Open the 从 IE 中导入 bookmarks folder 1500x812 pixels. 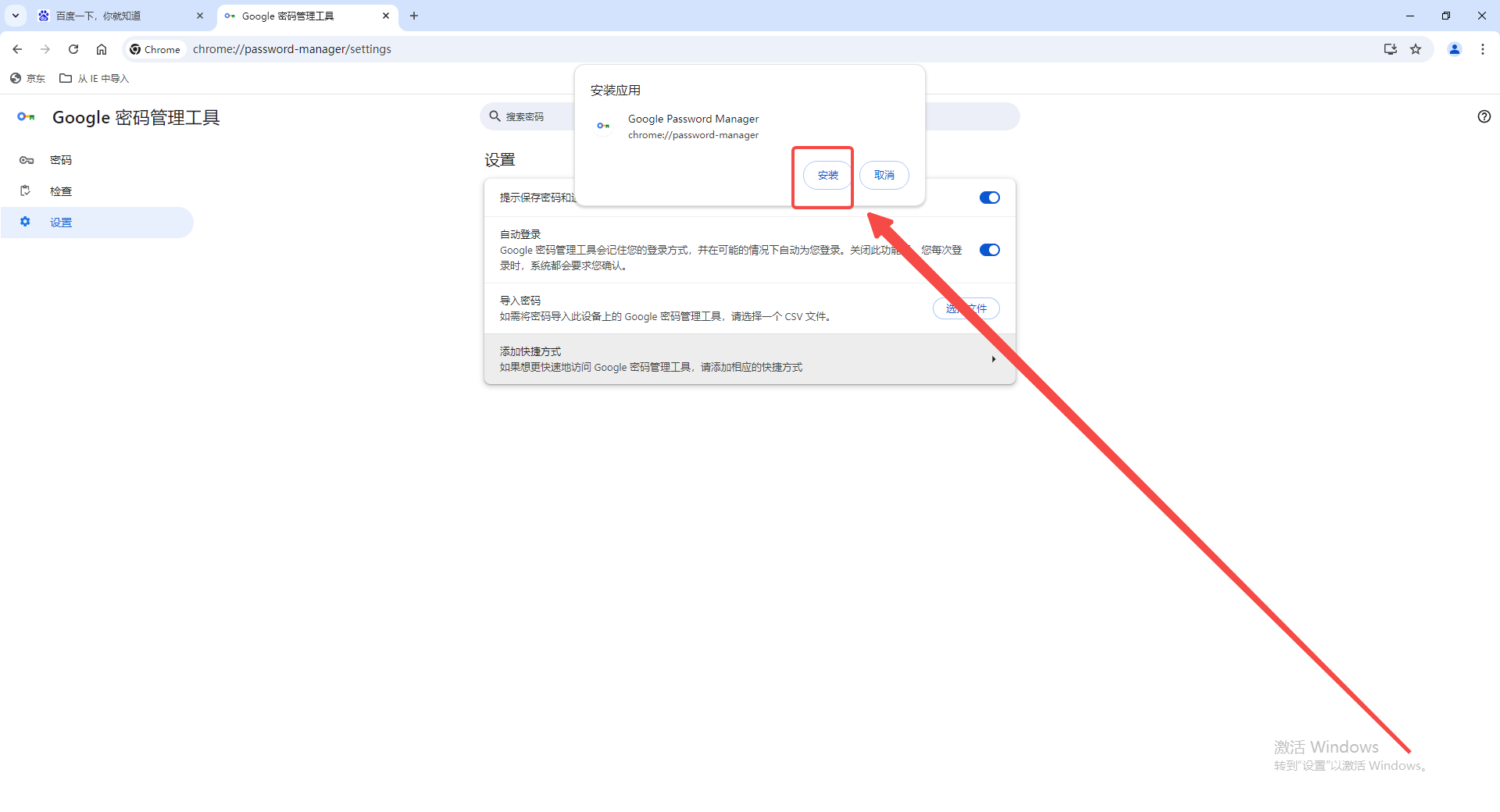[95, 78]
